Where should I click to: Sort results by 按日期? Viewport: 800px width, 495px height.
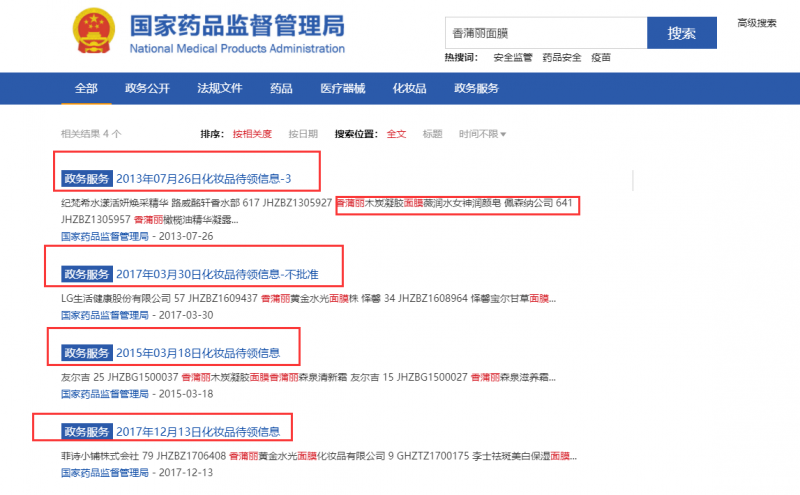pyautogui.click(x=303, y=134)
